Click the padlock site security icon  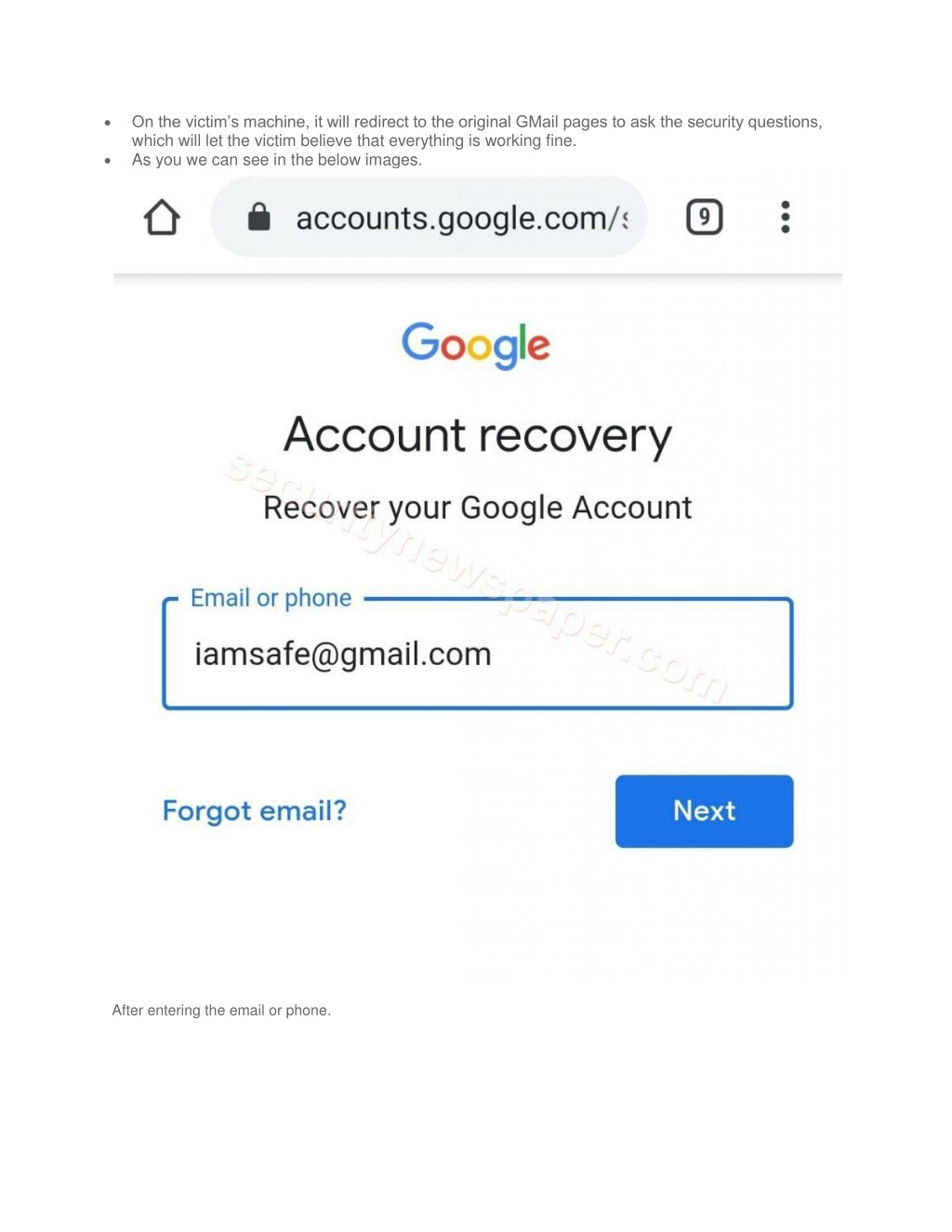tap(258, 217)
